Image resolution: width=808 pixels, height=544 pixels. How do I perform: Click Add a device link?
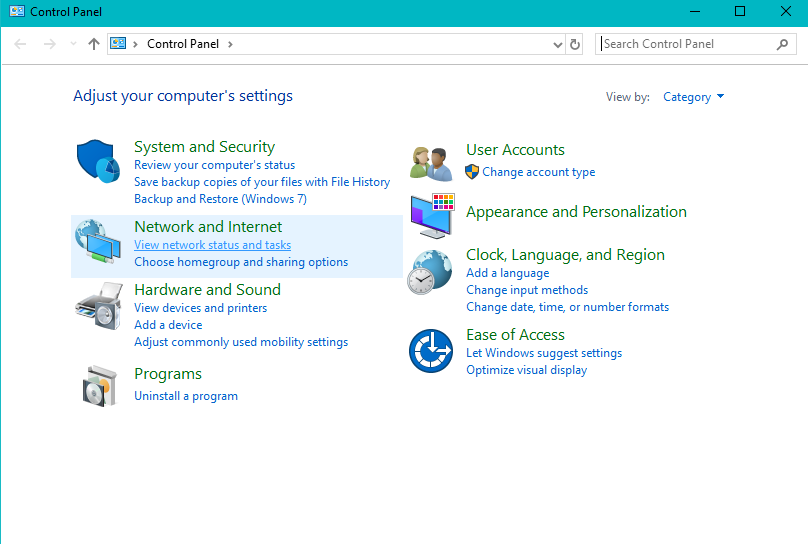point(168,325)
